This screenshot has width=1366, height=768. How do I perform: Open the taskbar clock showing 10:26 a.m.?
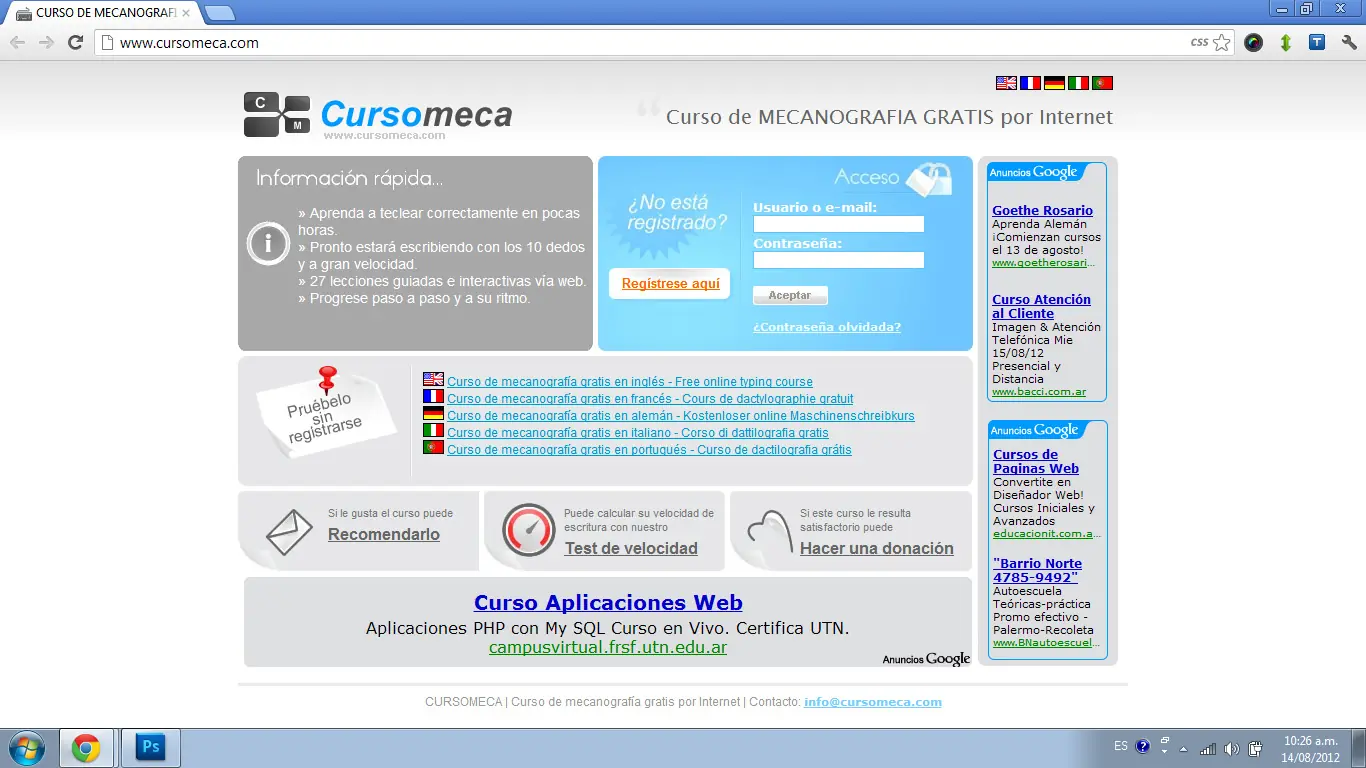1311,748
